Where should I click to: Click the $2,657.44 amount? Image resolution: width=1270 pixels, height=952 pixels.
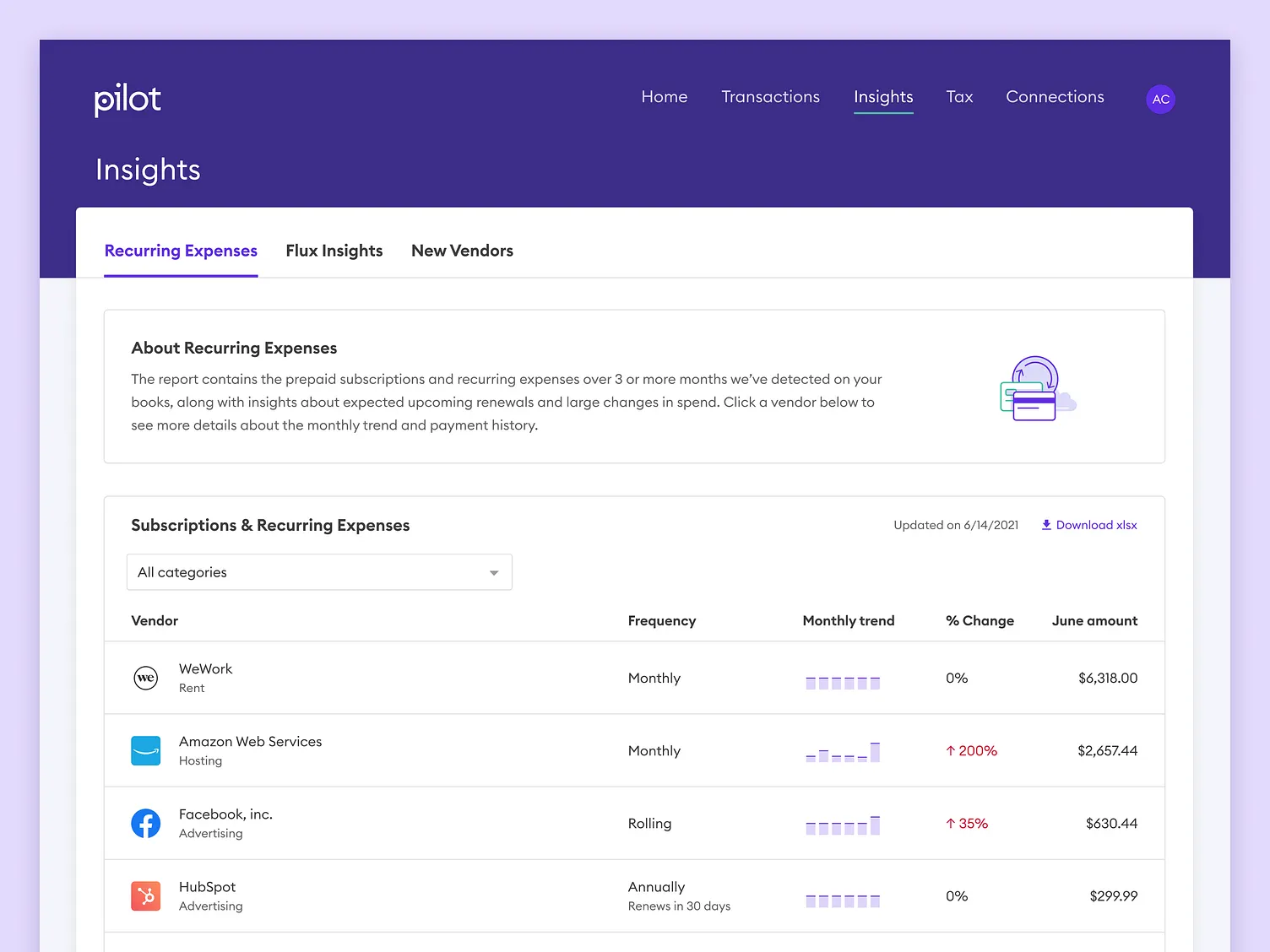pos(1107,750)
